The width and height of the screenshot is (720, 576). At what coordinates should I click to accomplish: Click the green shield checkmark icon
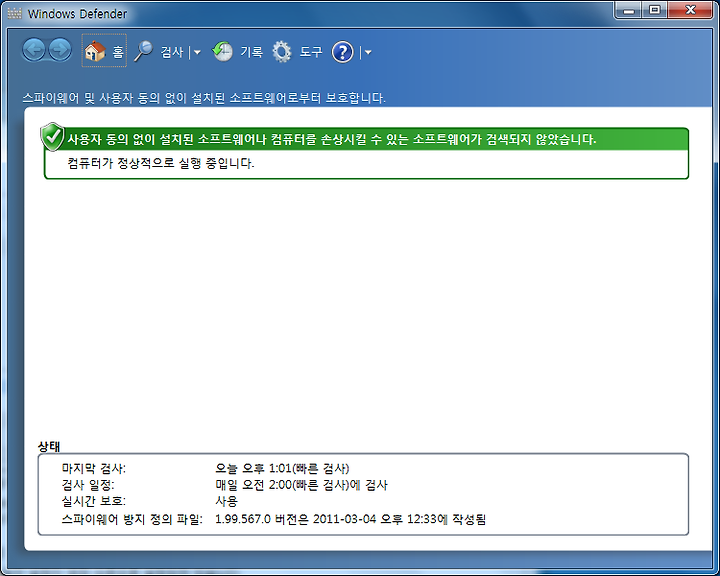point(52,136)
